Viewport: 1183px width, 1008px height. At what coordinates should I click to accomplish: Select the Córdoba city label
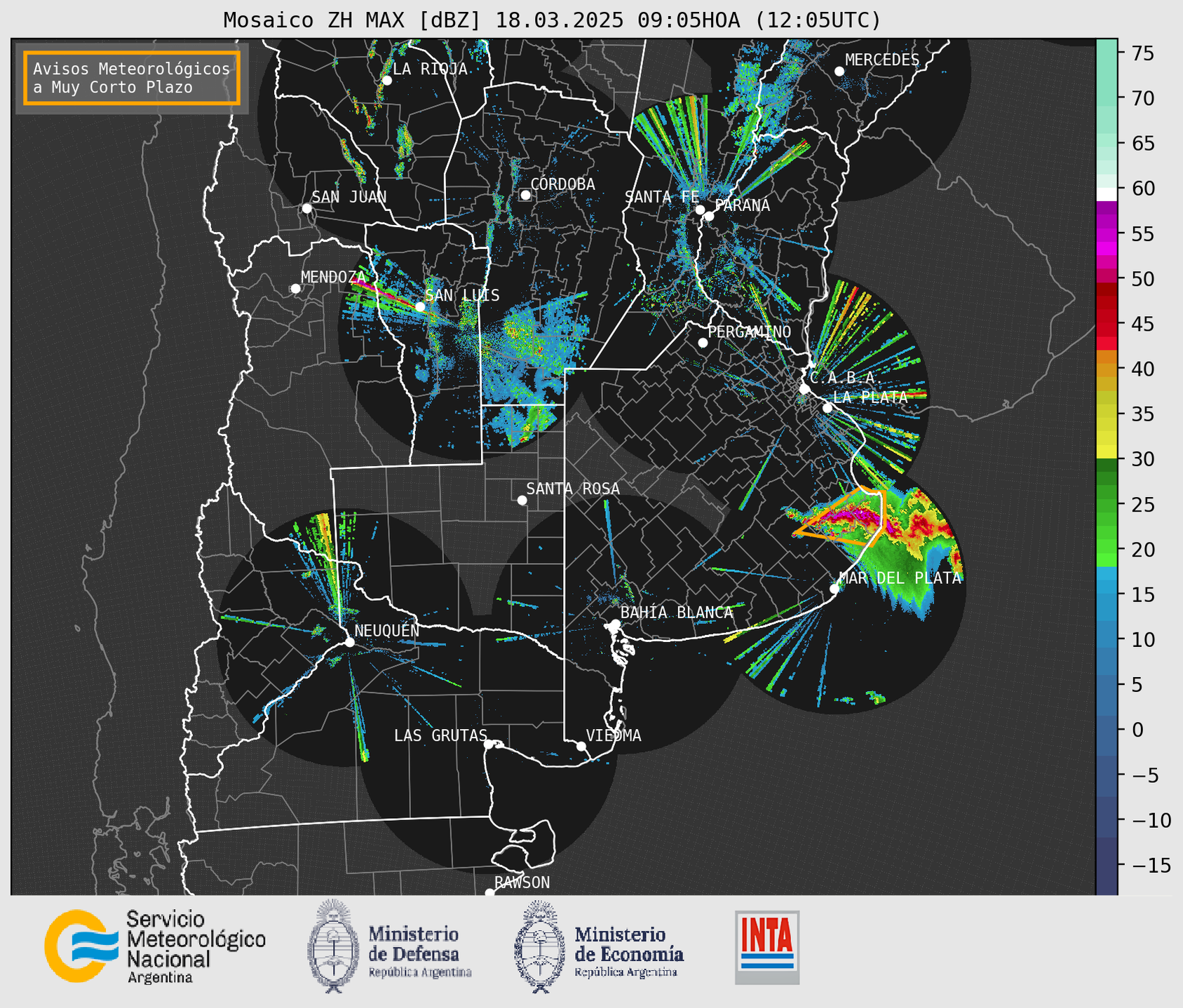point(562,184)
